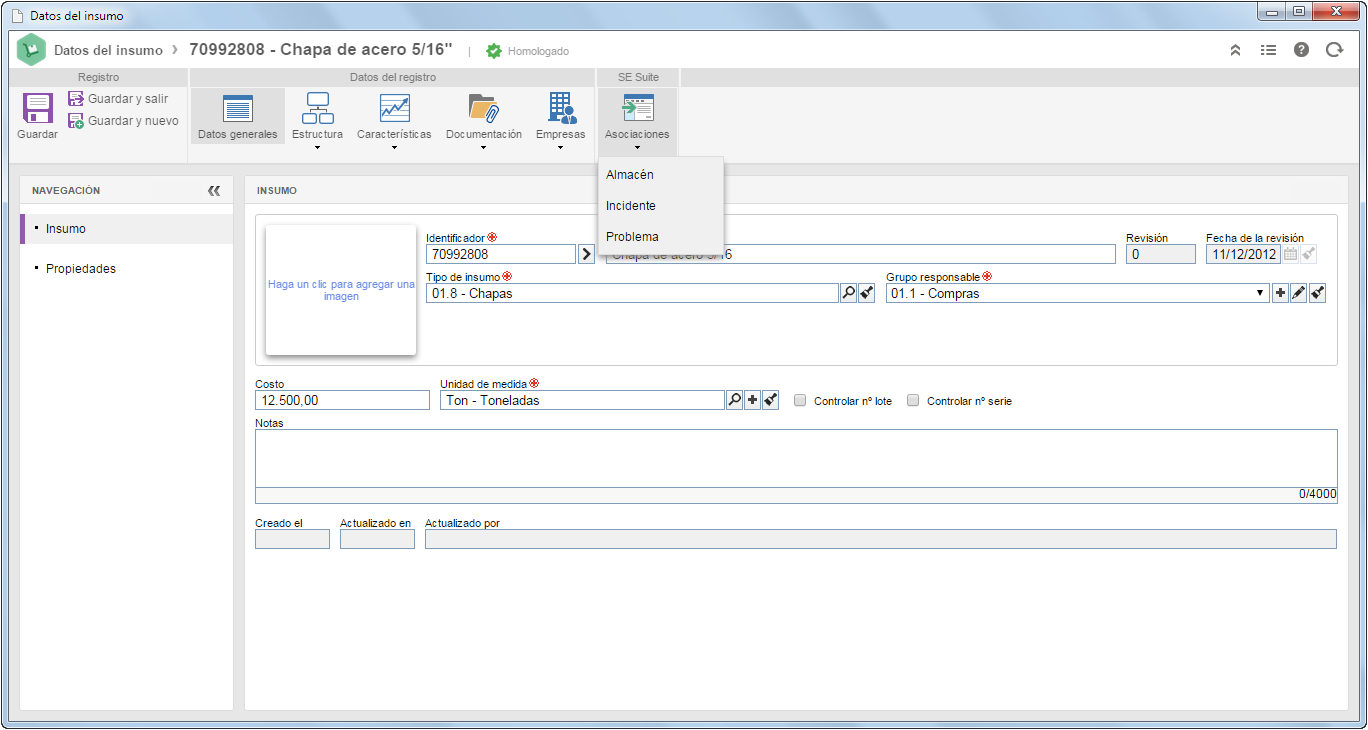1368x730 pixels.
Task: Enable Controlar nº lote checkbox
Action: pos(800,400)
